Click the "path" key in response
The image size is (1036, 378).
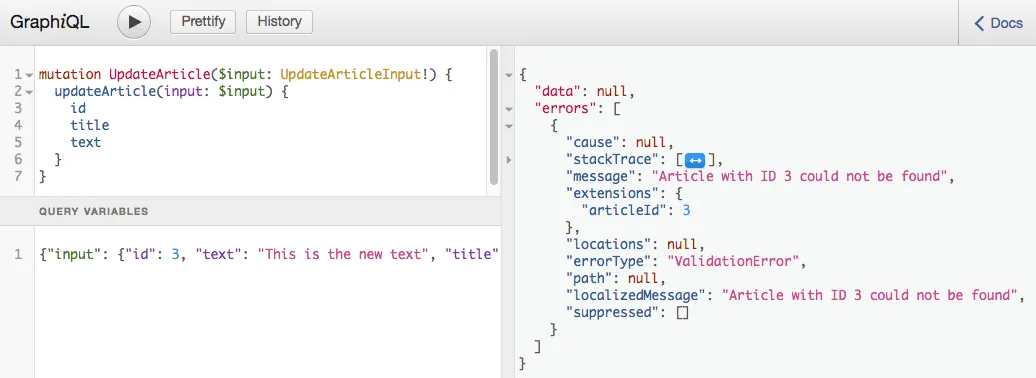tap(589, 278)
